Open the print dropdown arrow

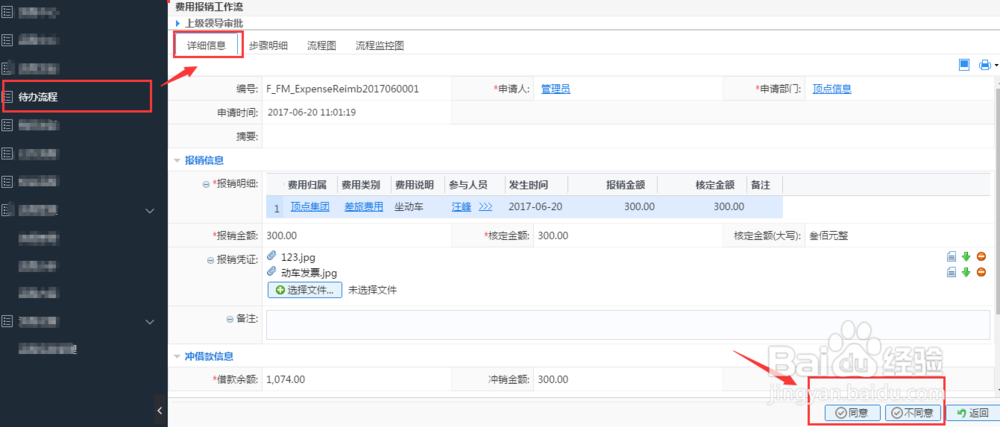(x=996, y=65)
